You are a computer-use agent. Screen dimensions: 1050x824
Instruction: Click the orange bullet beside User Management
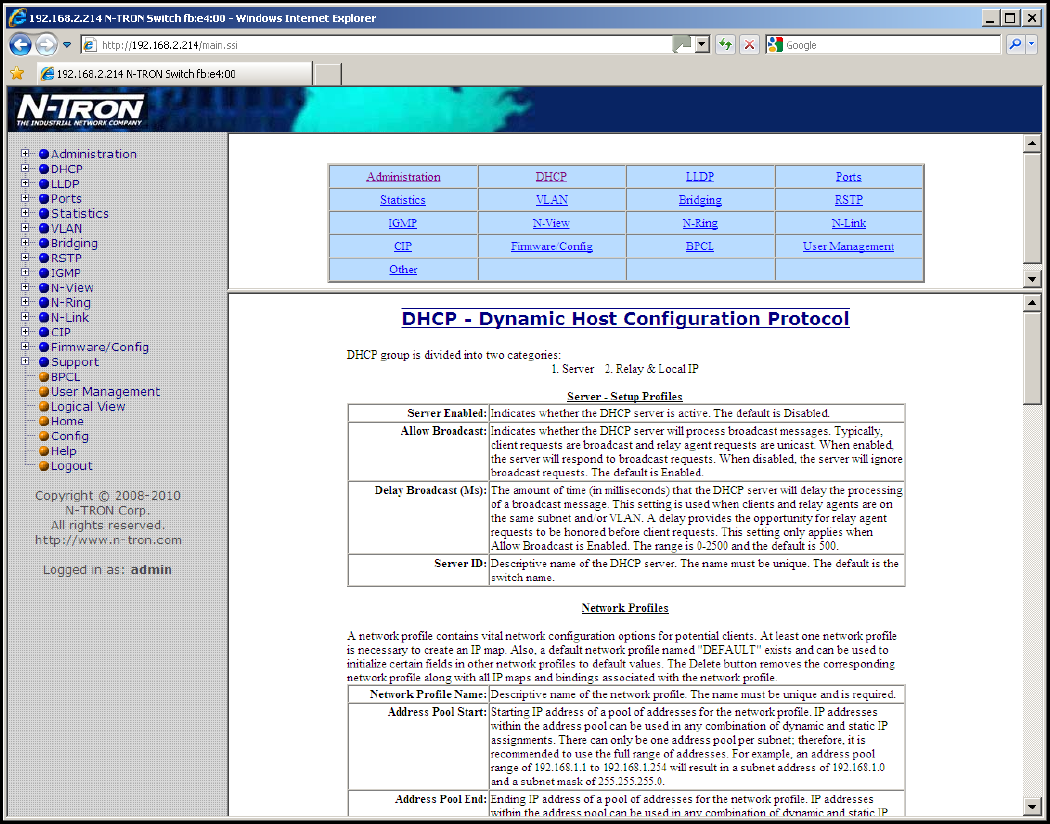click(x=44, y=392)
